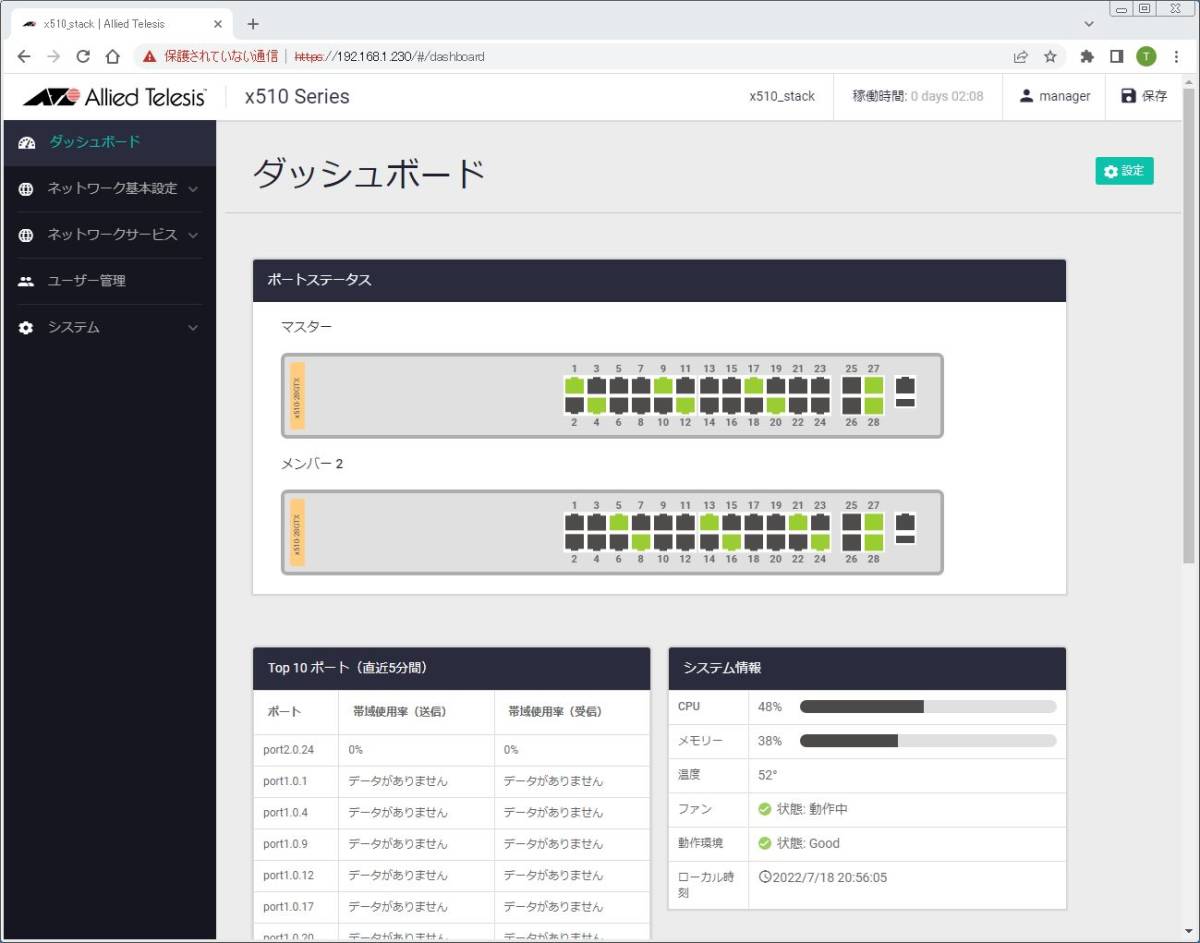Click member 2 switch port 8

[x=641, y=542]
